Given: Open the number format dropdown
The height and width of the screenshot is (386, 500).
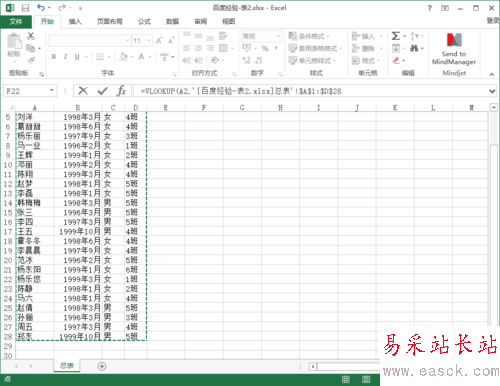Looking at the screenshot, I should [278, 36].
